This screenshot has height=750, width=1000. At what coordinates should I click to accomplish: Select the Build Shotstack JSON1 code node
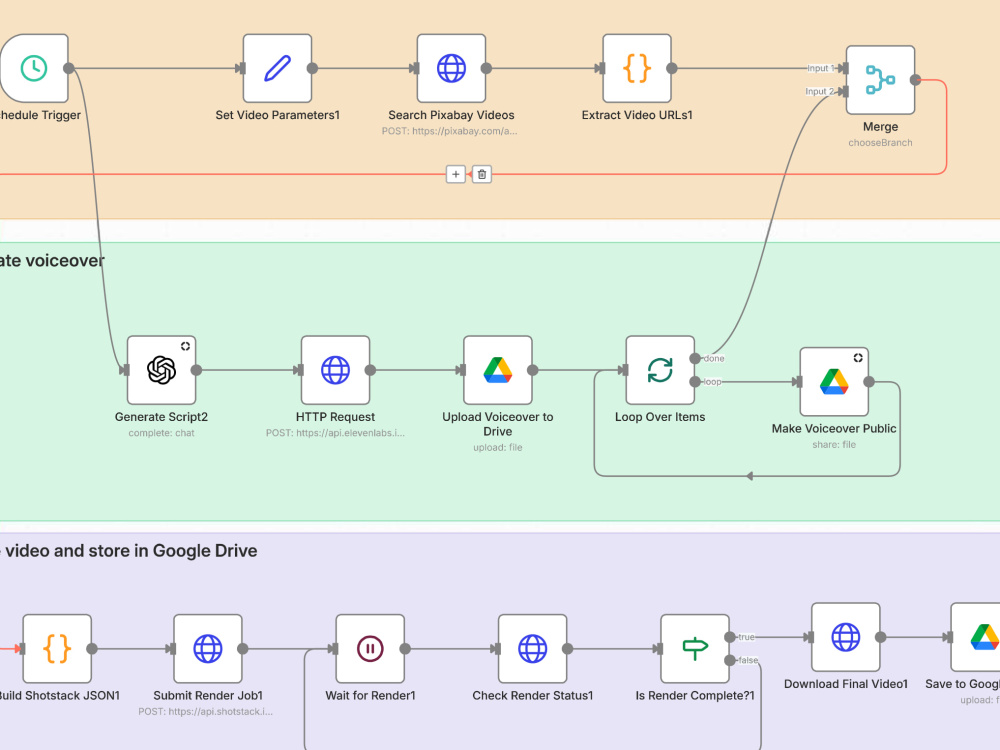tap(57, 649)
